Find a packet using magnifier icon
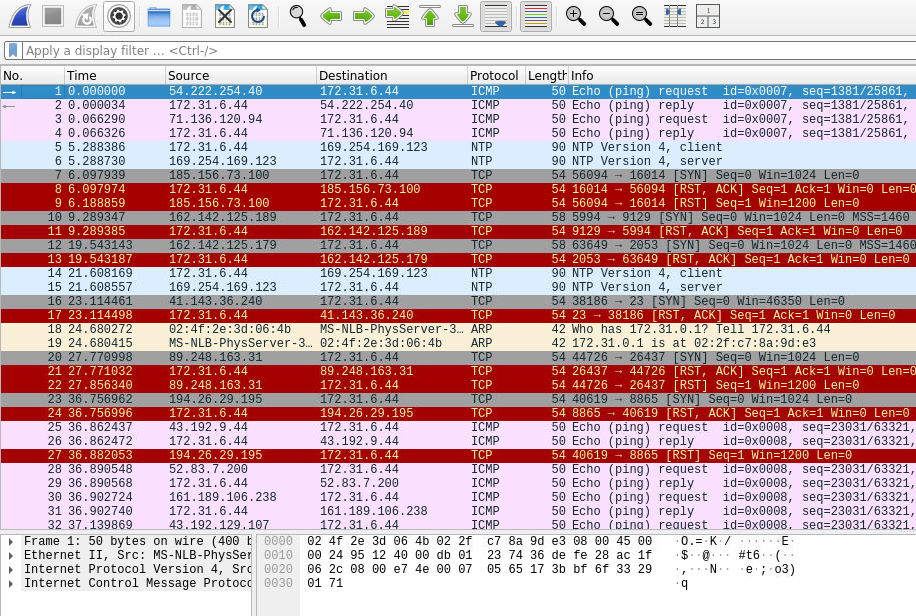This screenshot has width=916, height=616. (298, 16)
